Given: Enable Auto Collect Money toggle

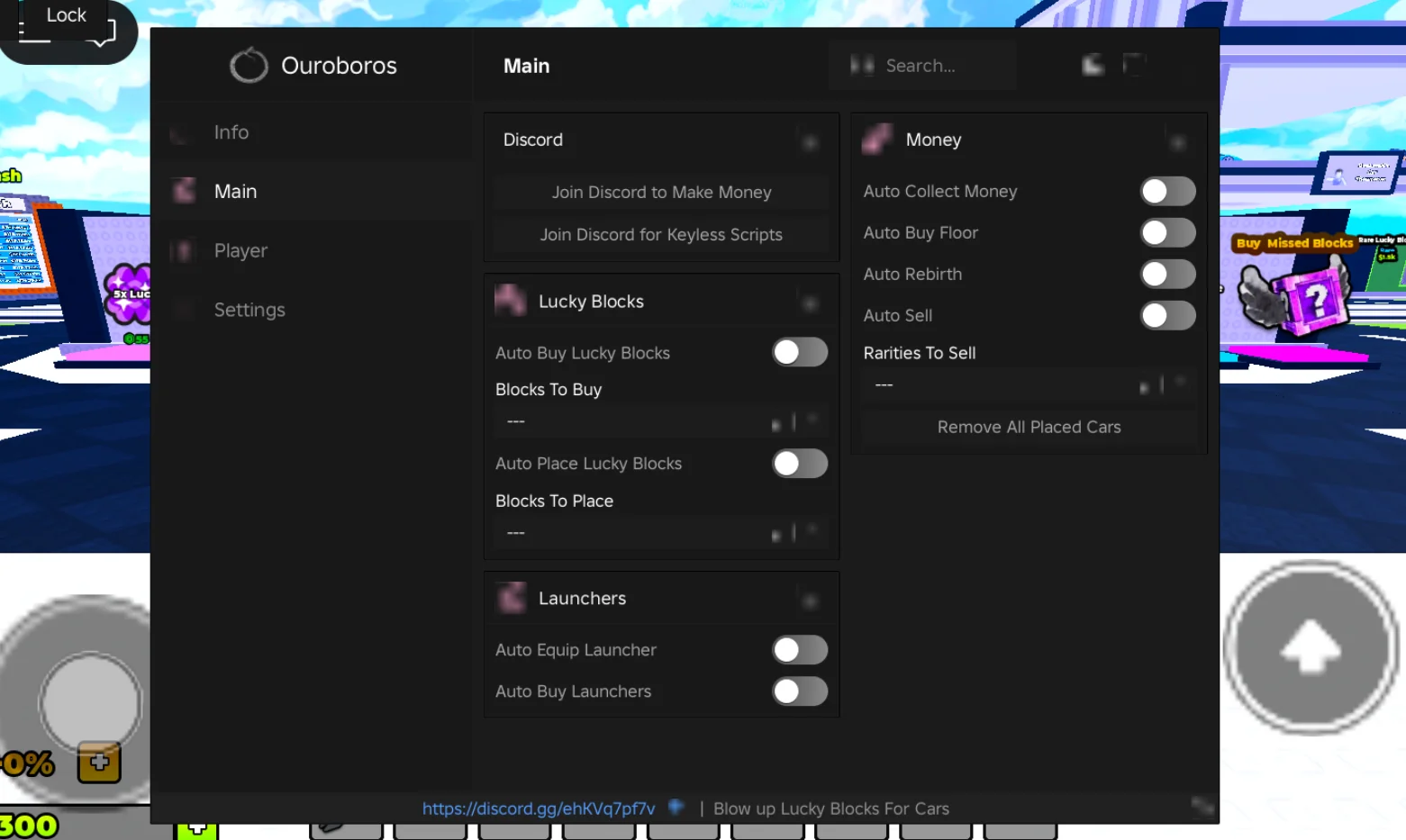Looking at the screenshot, I should 1167,191.
